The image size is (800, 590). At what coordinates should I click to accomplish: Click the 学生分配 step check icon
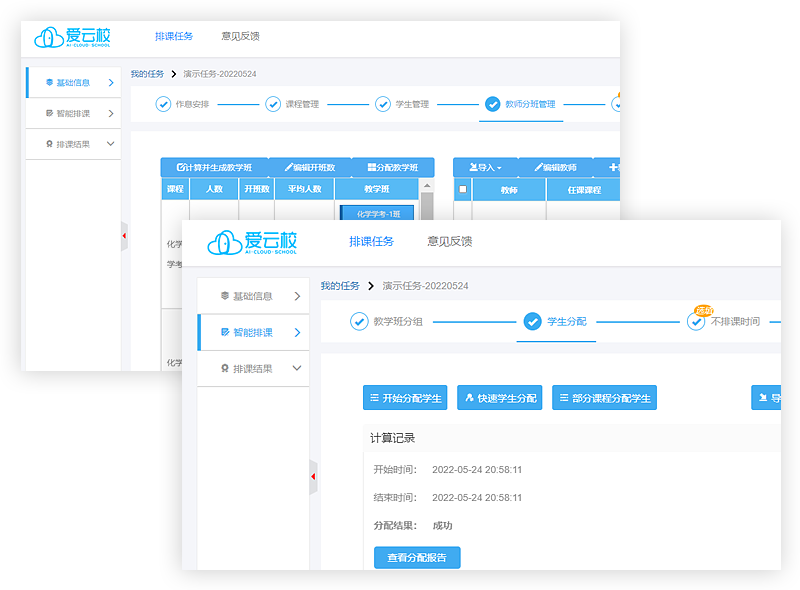pyautogui.click(x=533, y=321)
